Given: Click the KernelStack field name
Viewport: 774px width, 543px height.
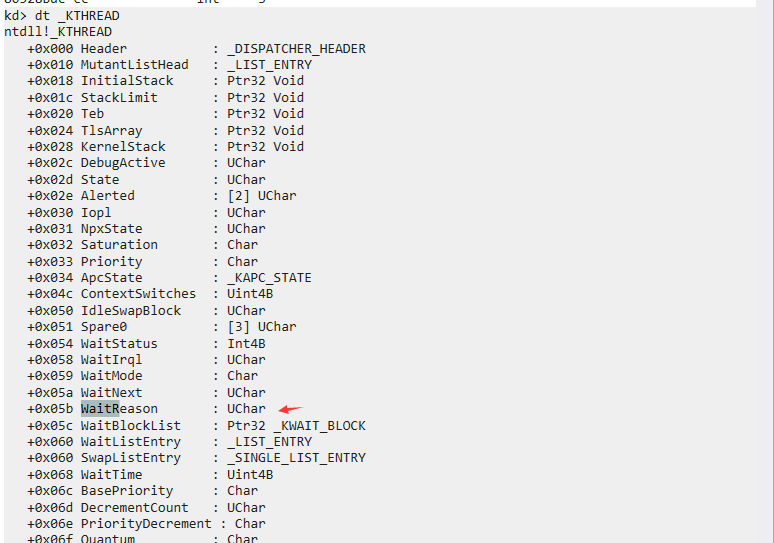Looking at the screenshot, I should pos(123,147).
